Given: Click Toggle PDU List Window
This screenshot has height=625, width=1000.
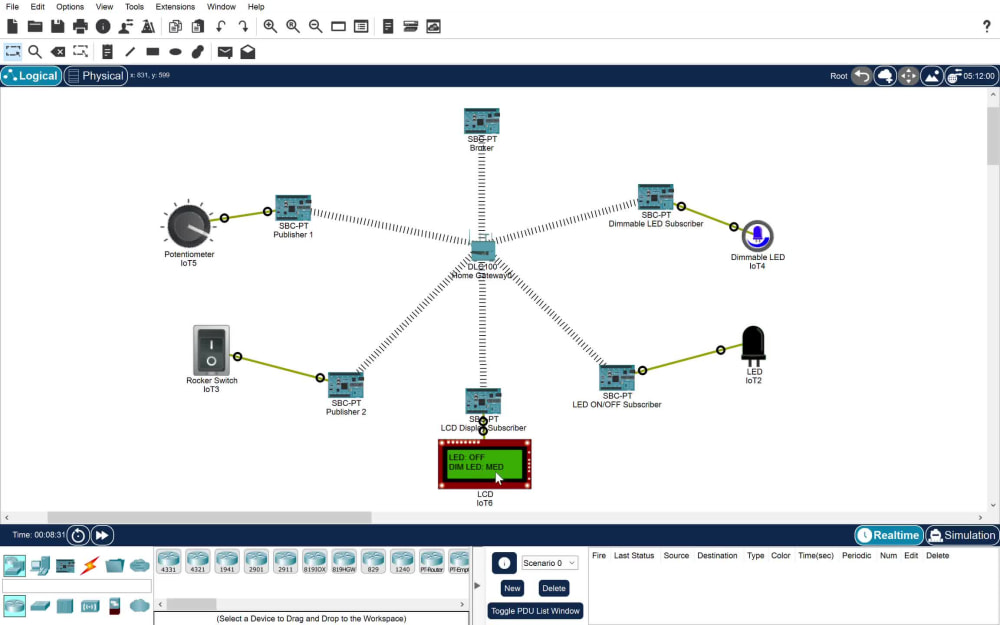Looking at the screenshot, I should click(x=535, y=611).
